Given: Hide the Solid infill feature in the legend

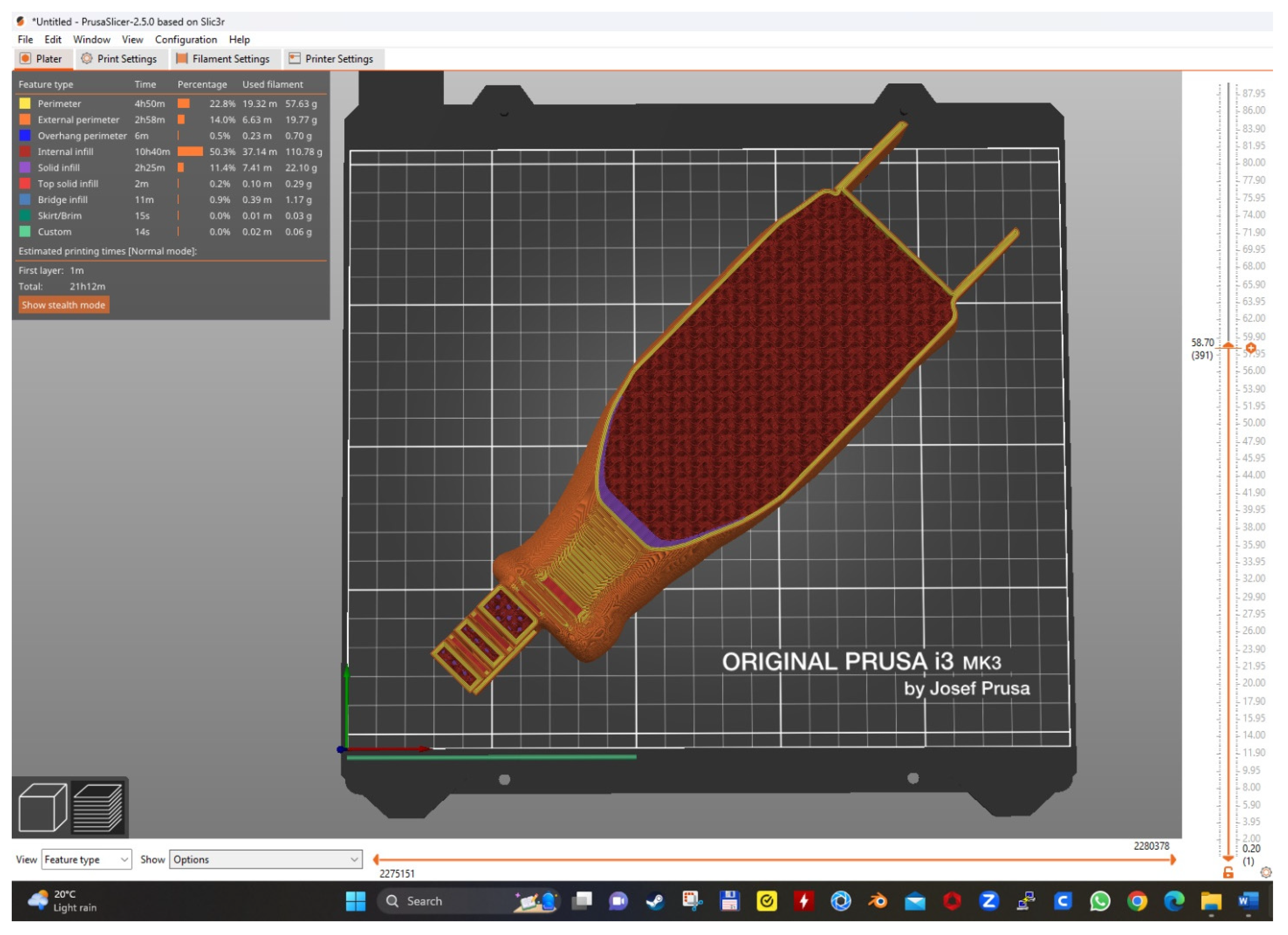Looking at the screenshot, I should (x=58, y=168).
